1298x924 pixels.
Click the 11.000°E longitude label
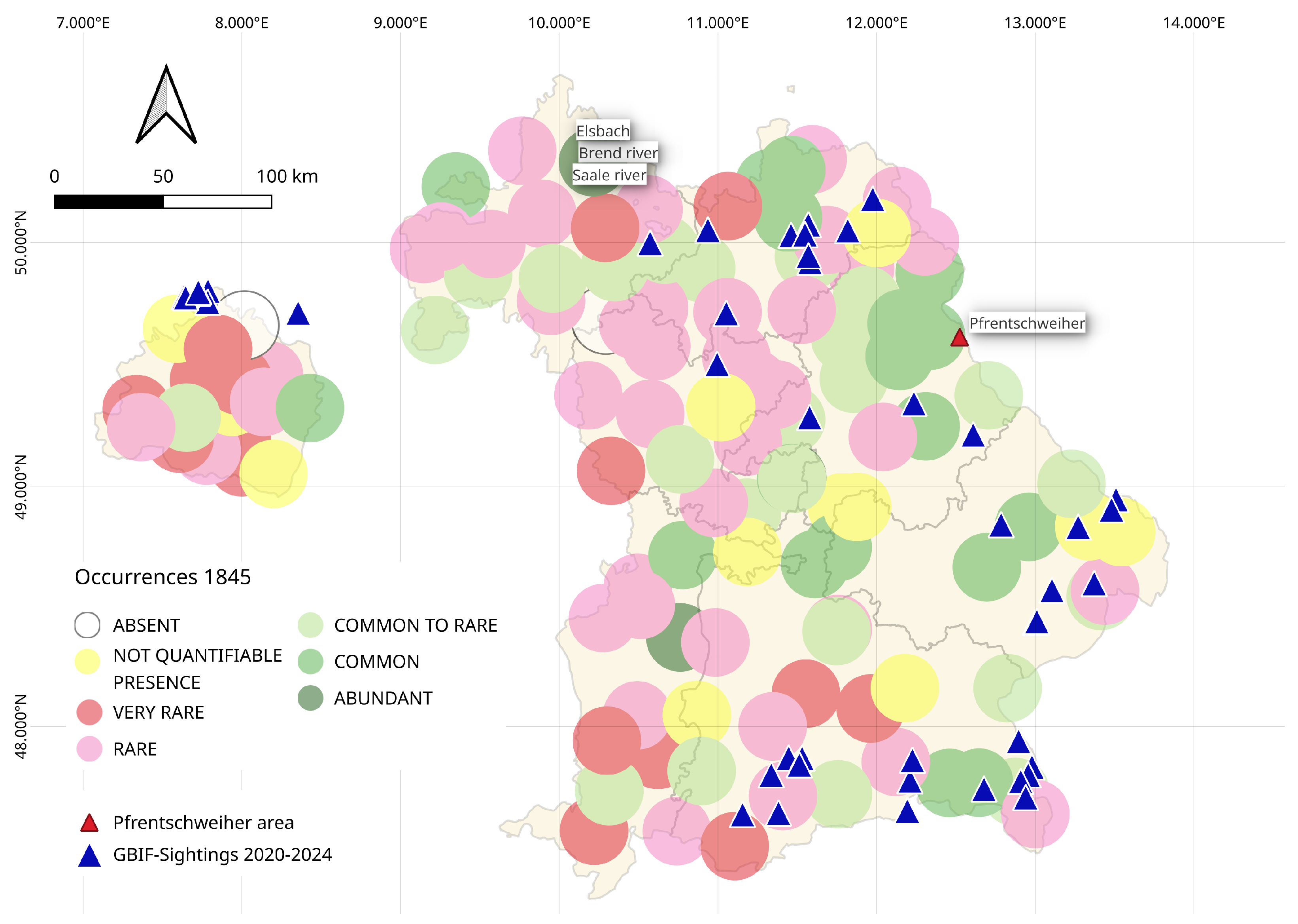point(718,23)
